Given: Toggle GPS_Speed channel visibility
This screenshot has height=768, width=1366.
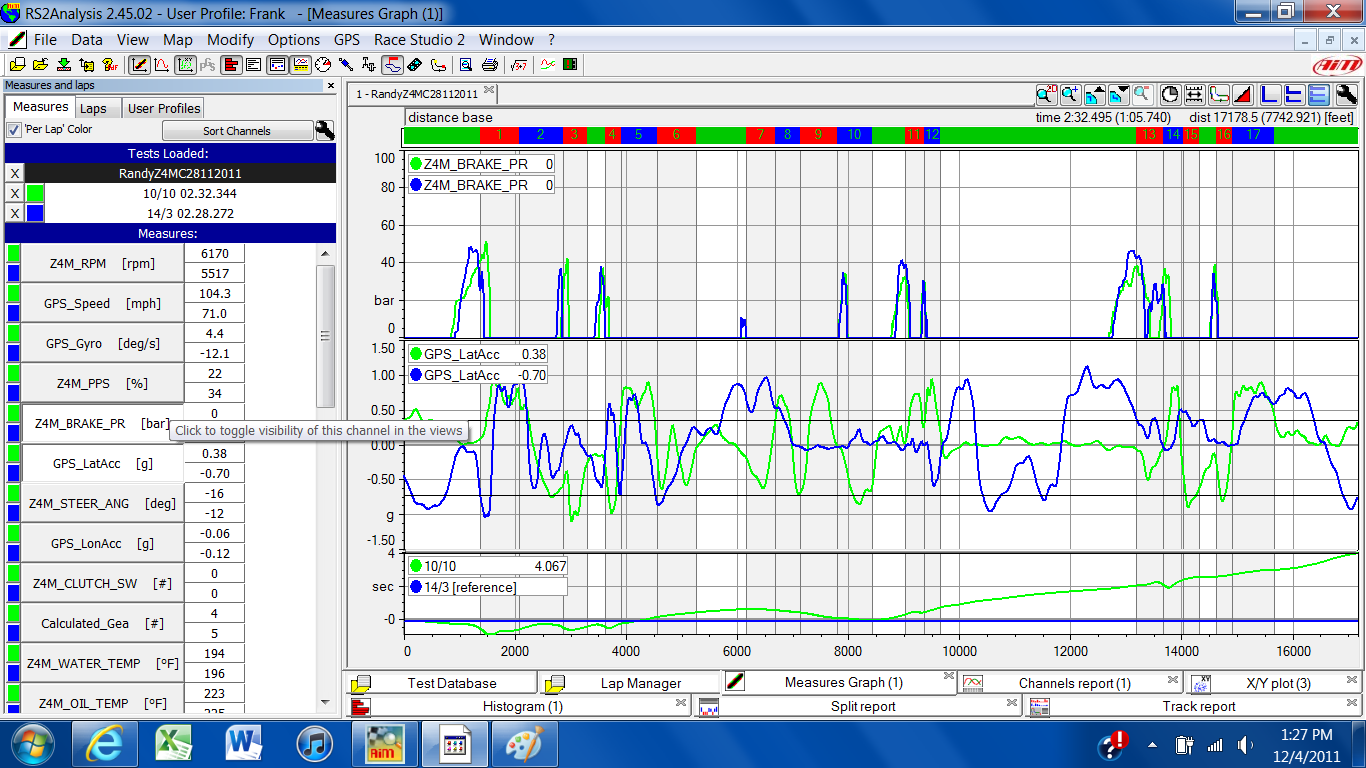Looking at the screenshot, I should [x=102, y=303].
